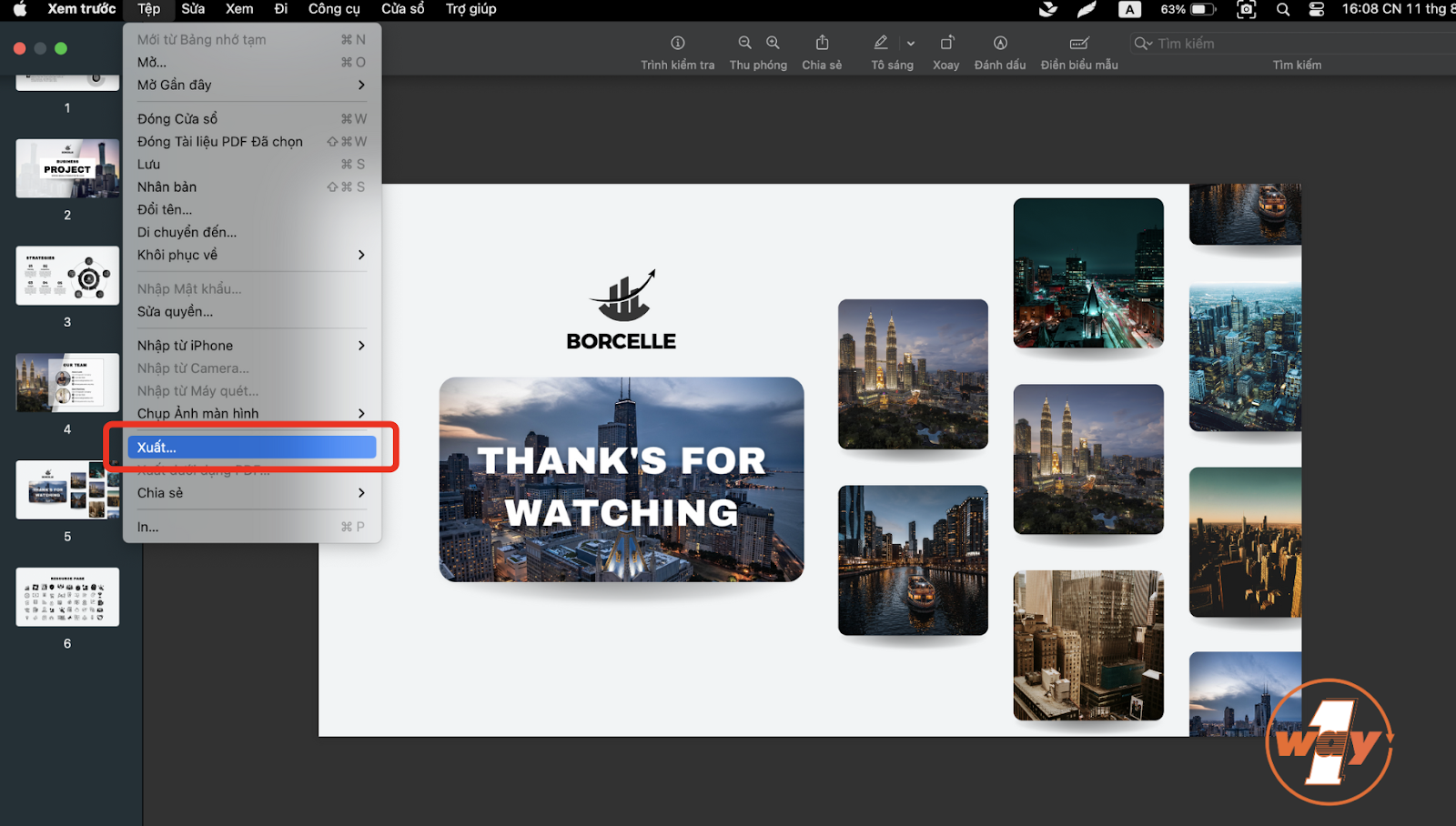Open Spotlight search in menu bar
Image resolution: width=1456 pixels, height=826 pixels.
pos(1283,9)
